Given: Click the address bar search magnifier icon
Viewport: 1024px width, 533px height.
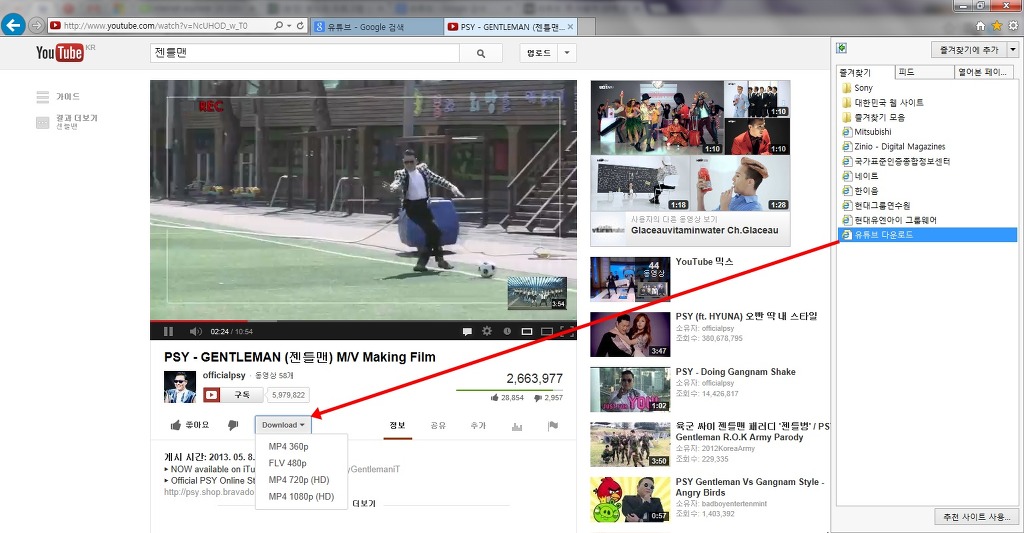Looking at the screenshot, I should [279, 26].
